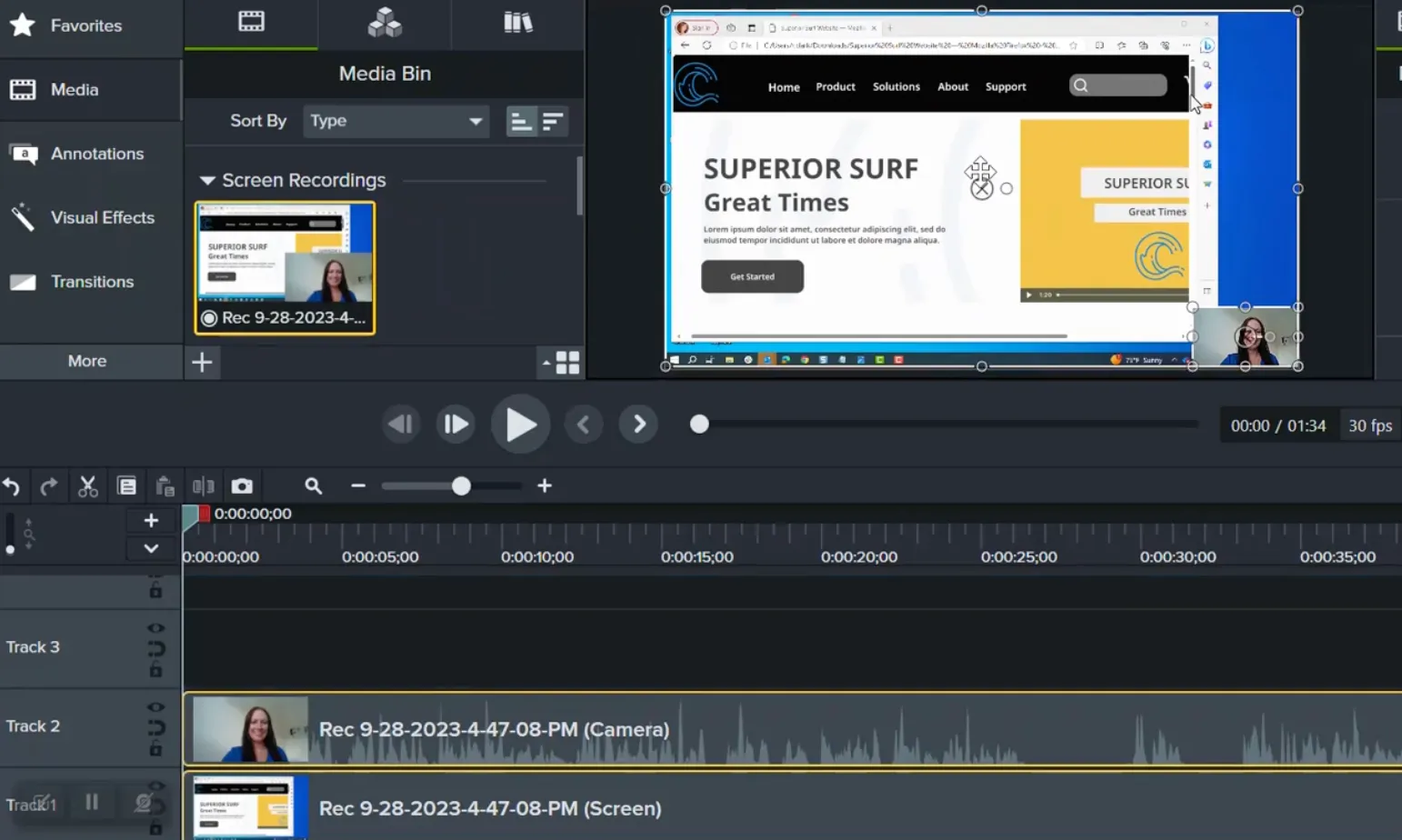
Task: Open the cubes tab beside Media Bin
Action: (385, 22)
